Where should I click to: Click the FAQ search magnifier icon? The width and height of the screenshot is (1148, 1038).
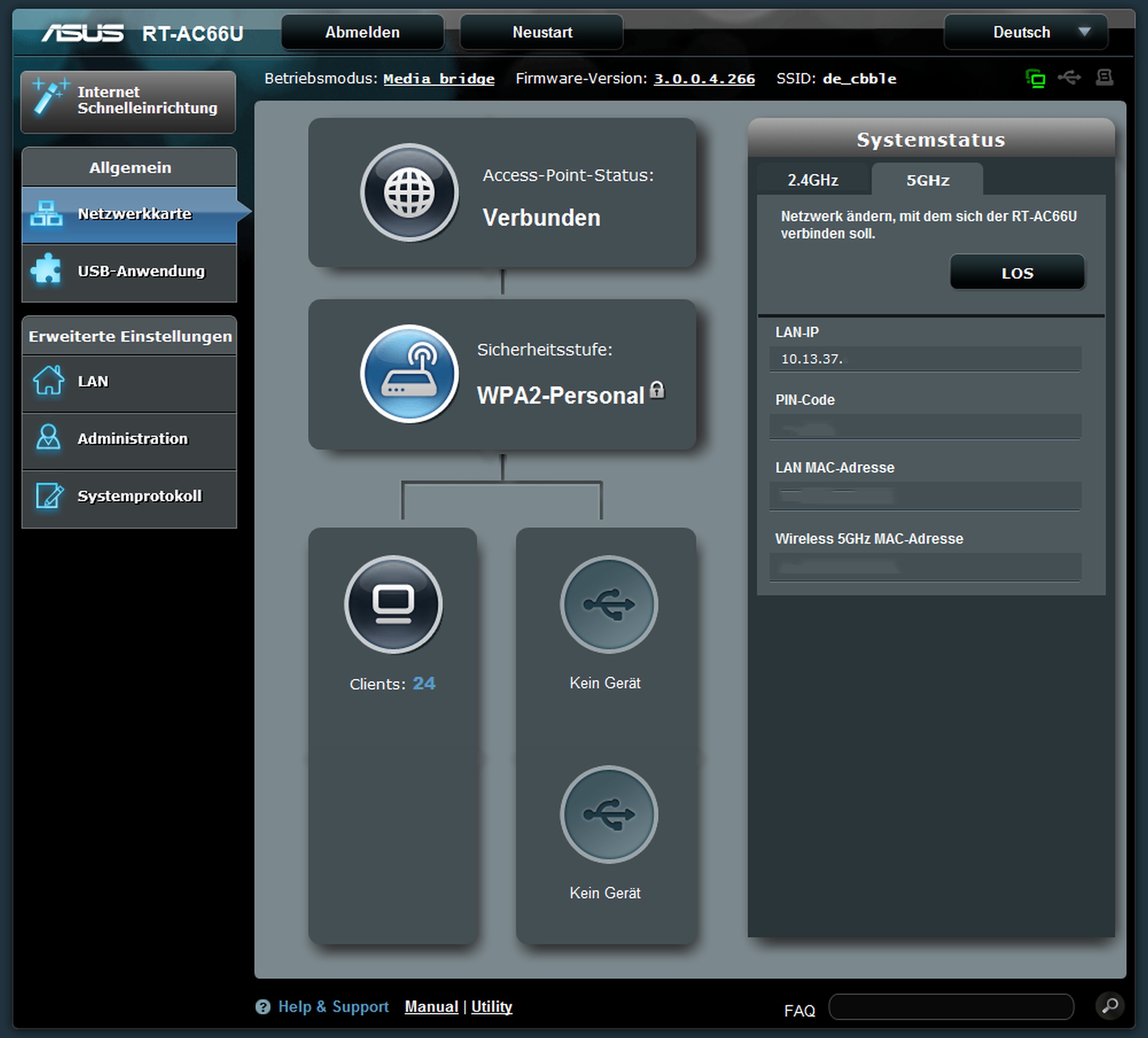1109,1006
